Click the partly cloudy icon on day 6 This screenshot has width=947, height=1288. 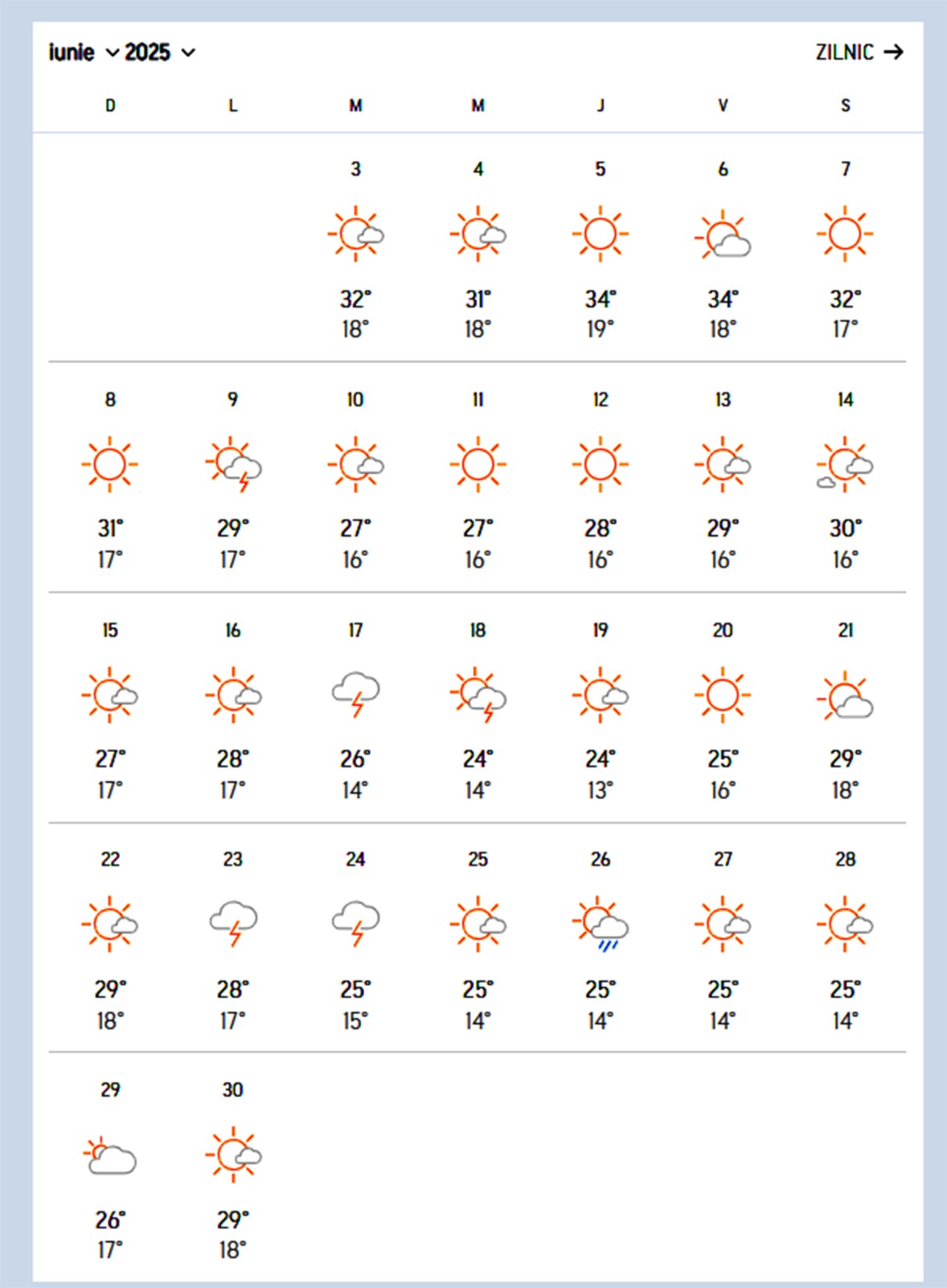pyautogui.click(x=723, y=234)
